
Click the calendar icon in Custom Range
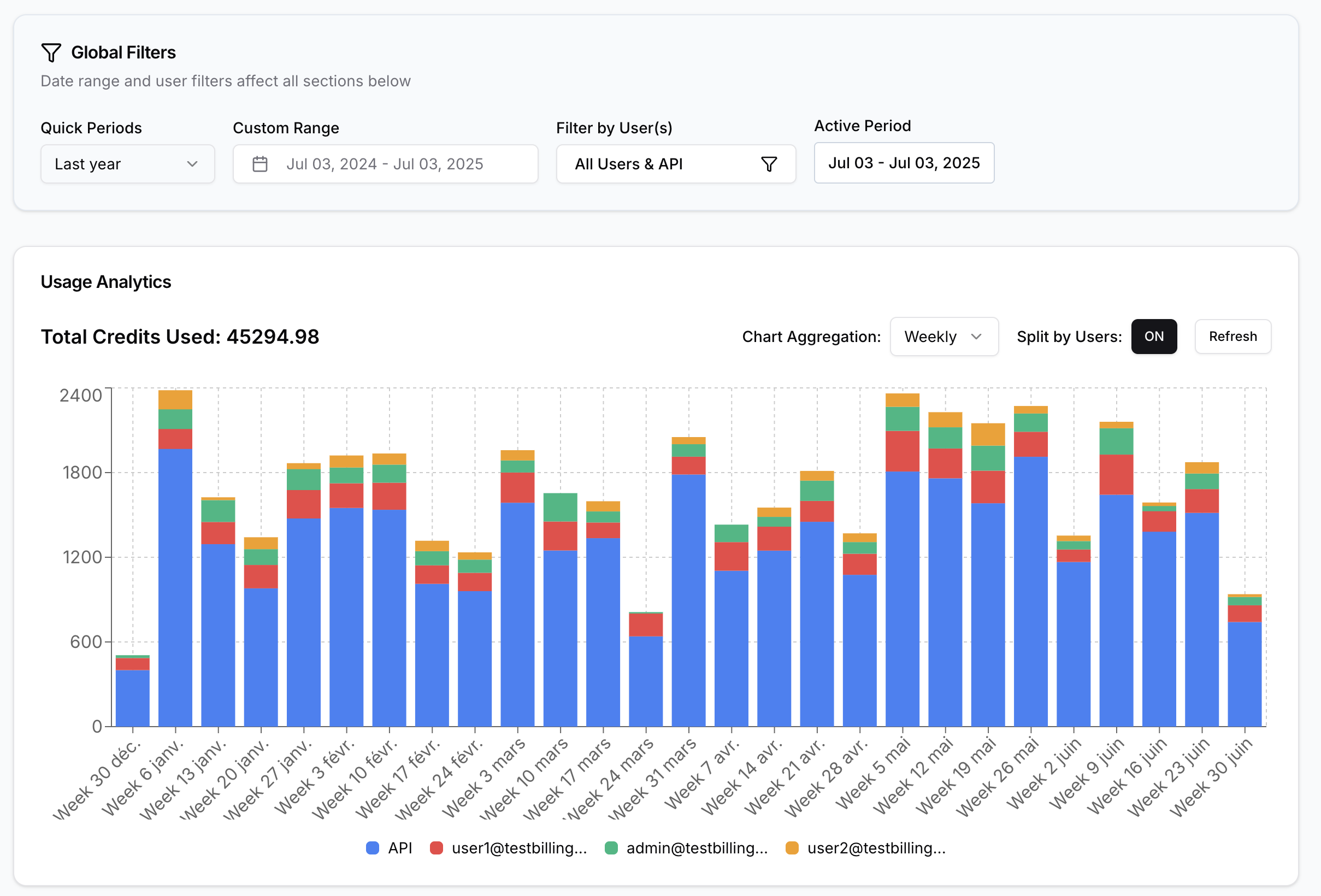(x=260, y=164)
